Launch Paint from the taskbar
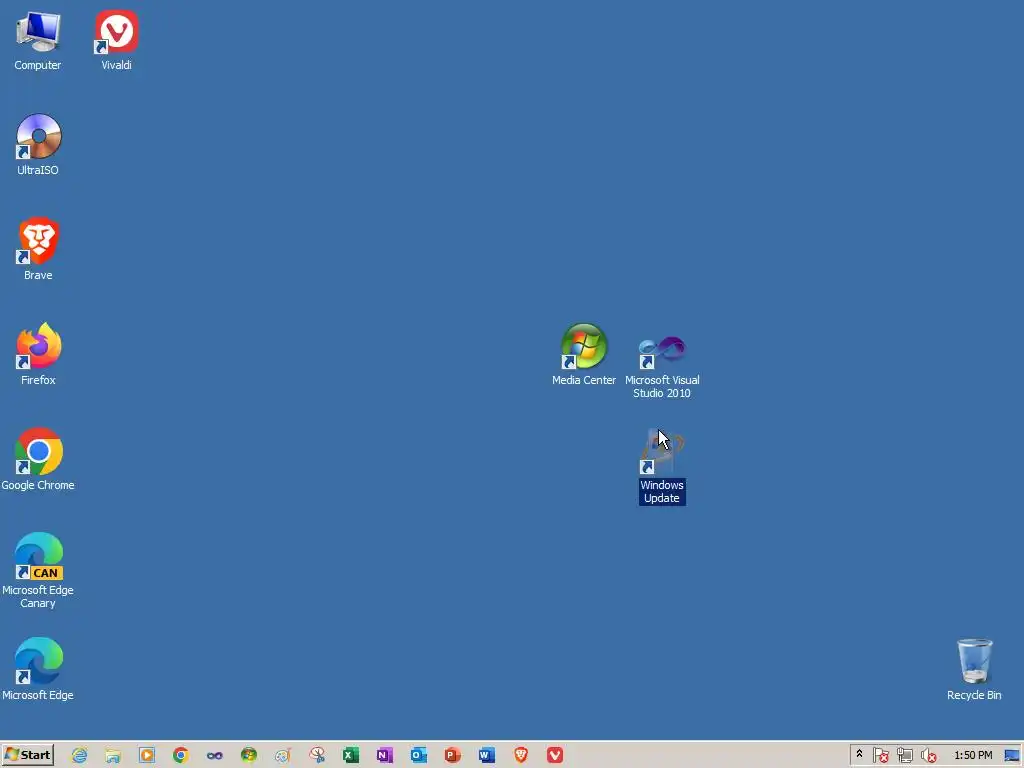The height and width of the screenshot is (768, 1024). coord(283,756)
